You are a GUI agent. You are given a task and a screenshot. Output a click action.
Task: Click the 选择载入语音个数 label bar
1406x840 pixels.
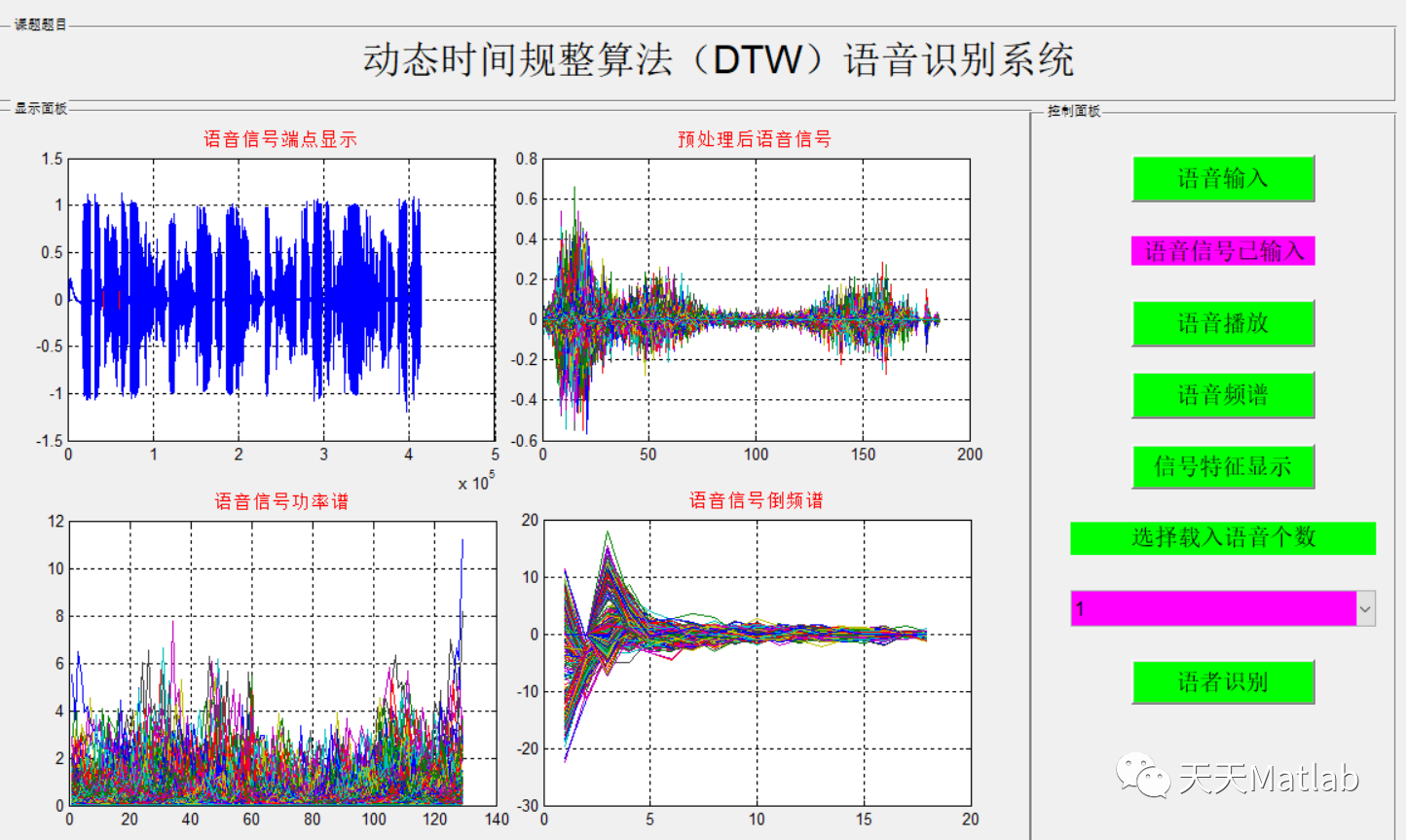(1223, 538)
